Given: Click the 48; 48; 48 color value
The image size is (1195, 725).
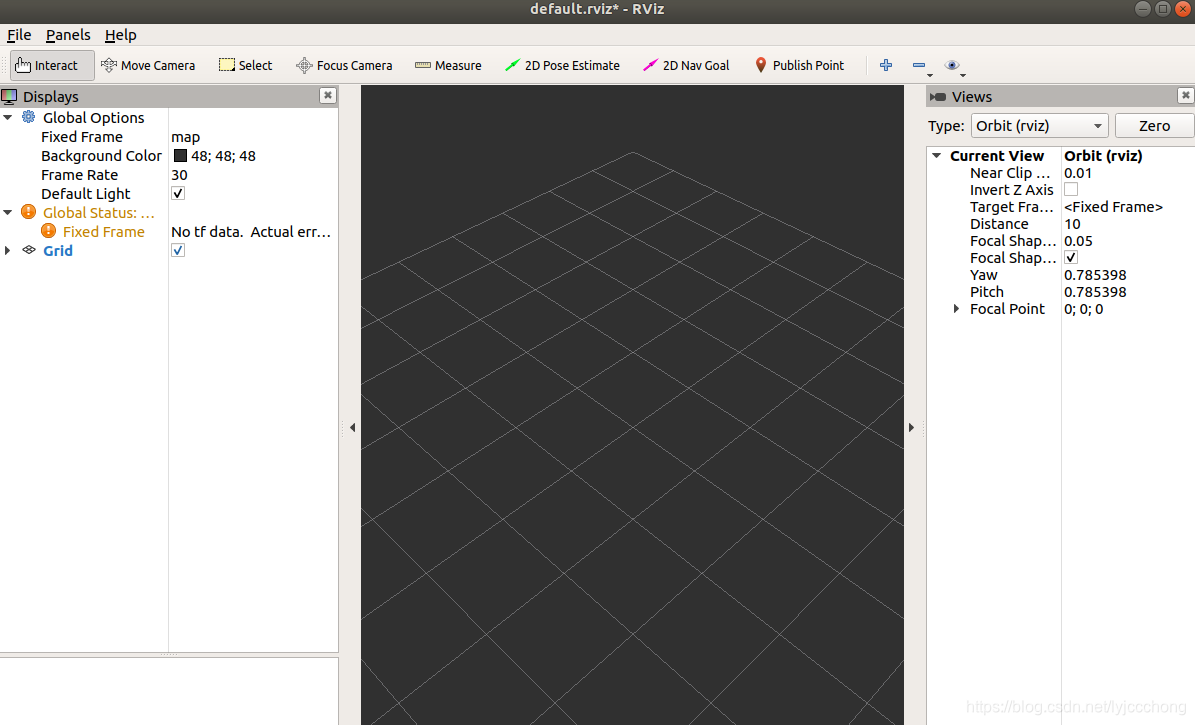Looking at the screenshot, I should click(223, 156).
